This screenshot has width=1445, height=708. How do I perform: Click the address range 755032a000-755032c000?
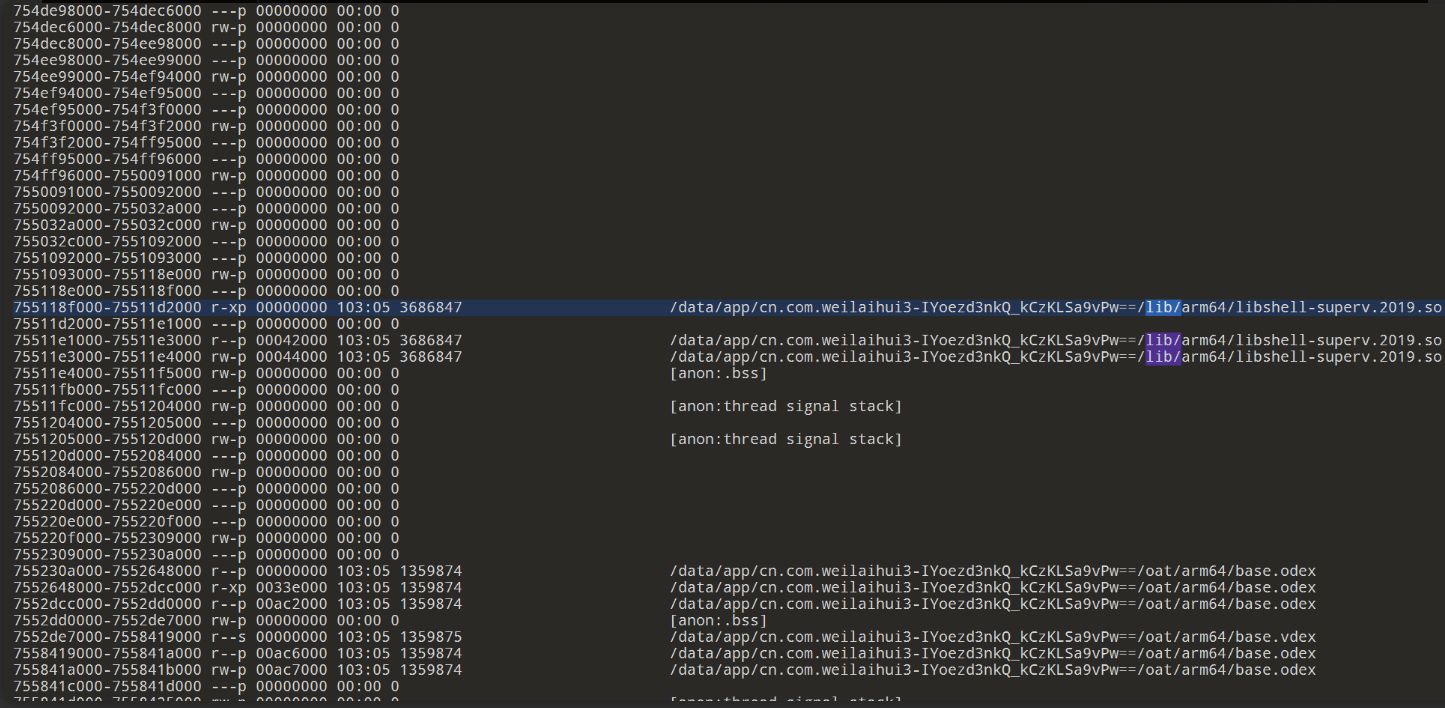coord(107,225)
